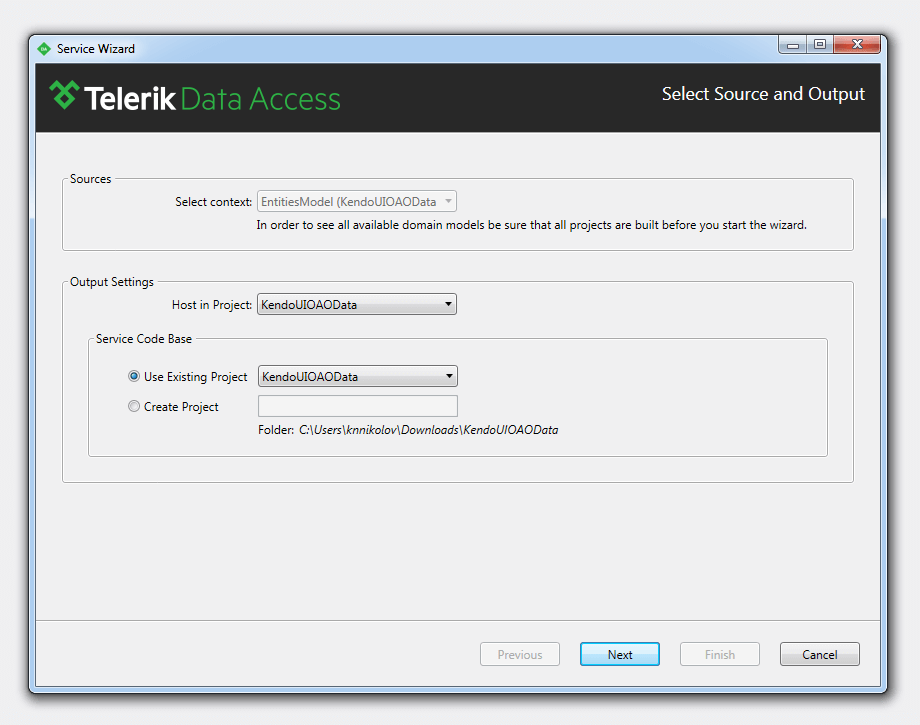Click the Output Settings group label
The image size is (920, 725).
(x=111, y=282)
